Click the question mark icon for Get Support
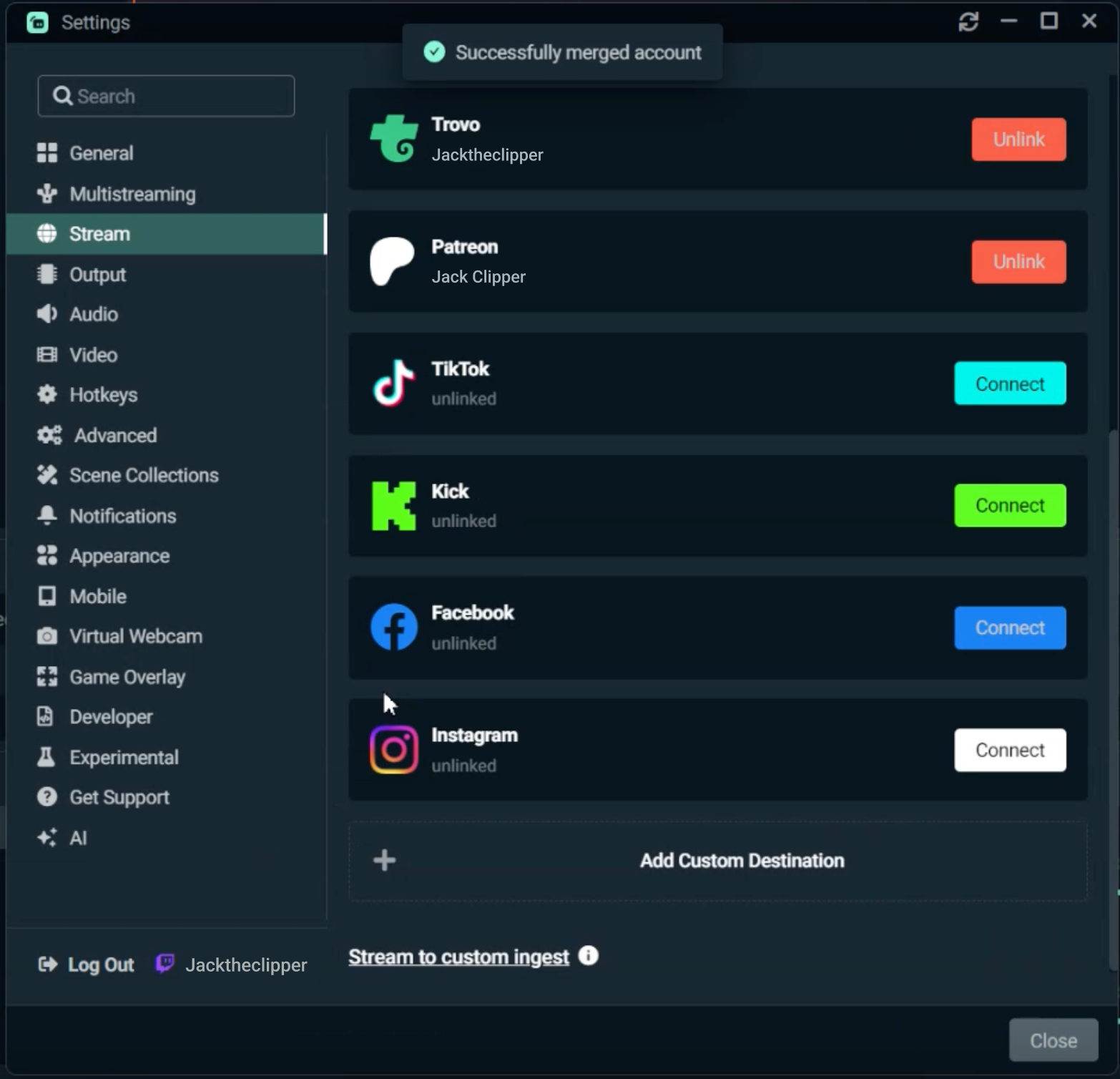Image resolution: width=1120 pixels, height=1079 pixels. 47,796
